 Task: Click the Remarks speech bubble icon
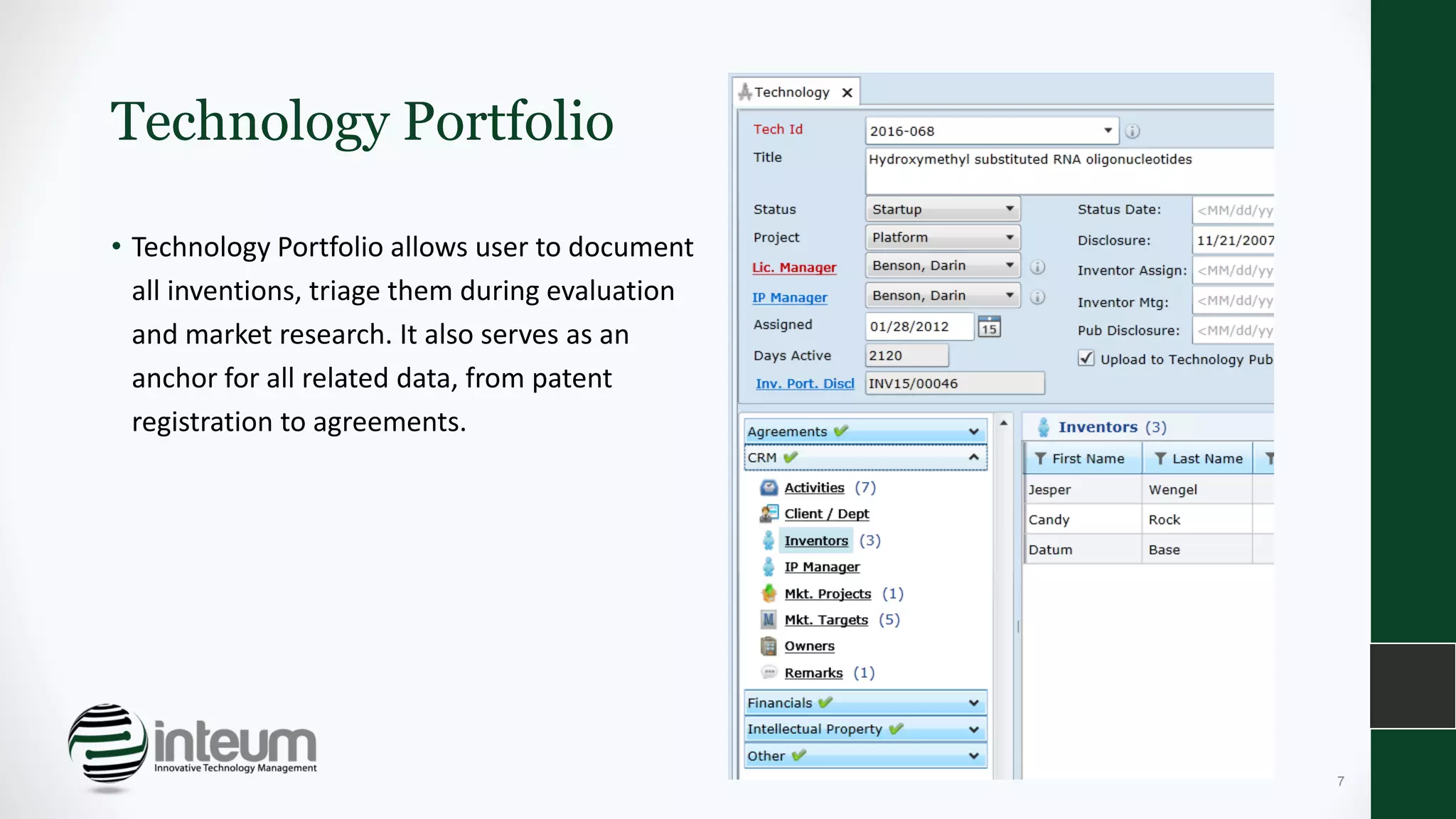pos(769,672)
